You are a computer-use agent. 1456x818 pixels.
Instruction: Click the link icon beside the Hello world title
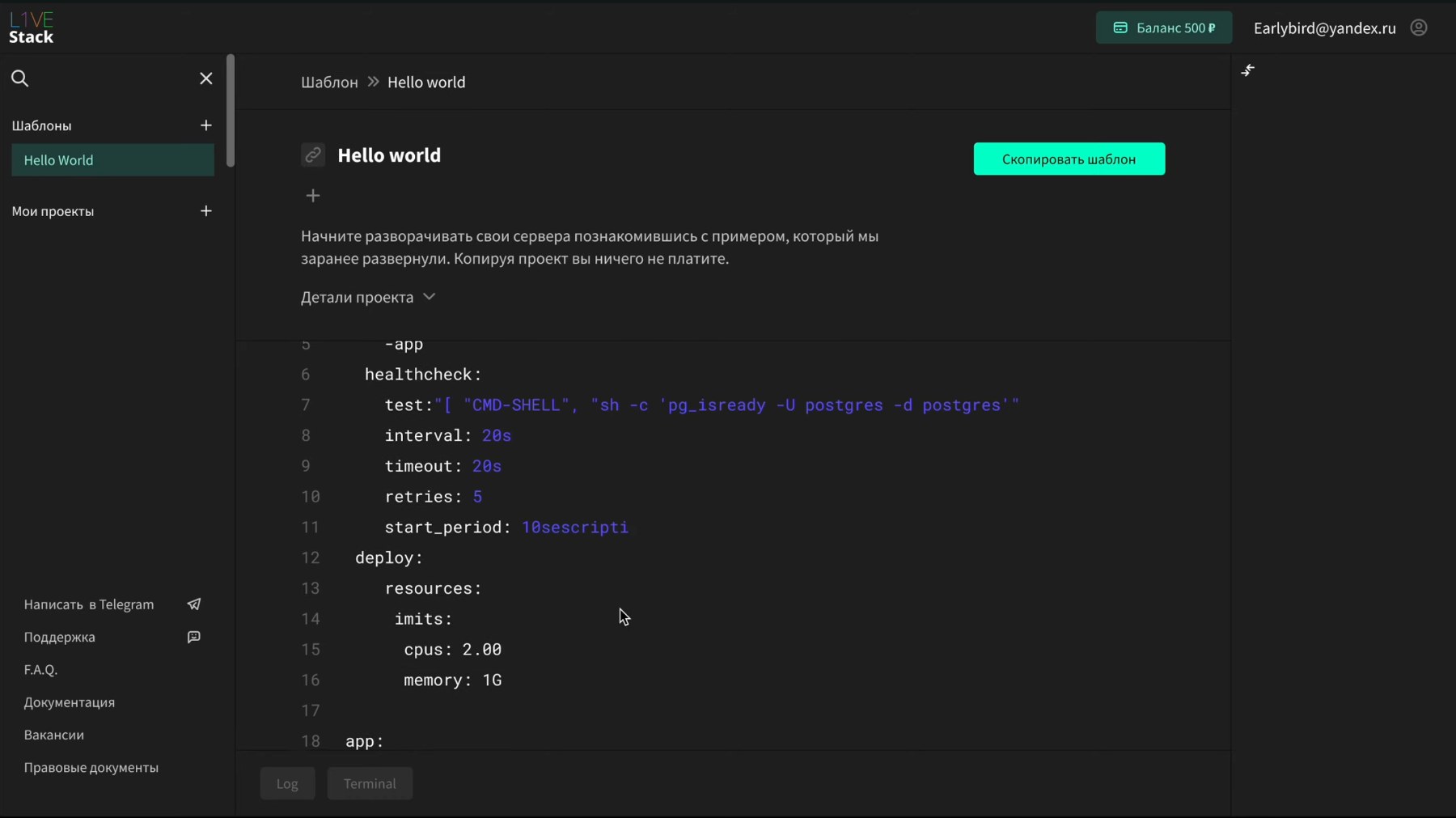click(x=313, y=155)
